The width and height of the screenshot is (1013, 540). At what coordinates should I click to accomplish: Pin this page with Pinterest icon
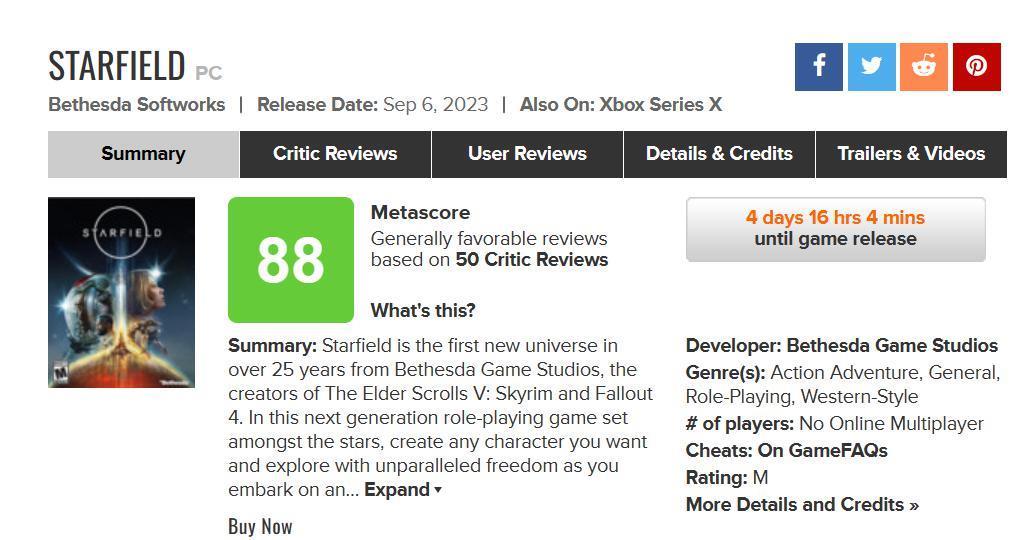click(976, 66)
